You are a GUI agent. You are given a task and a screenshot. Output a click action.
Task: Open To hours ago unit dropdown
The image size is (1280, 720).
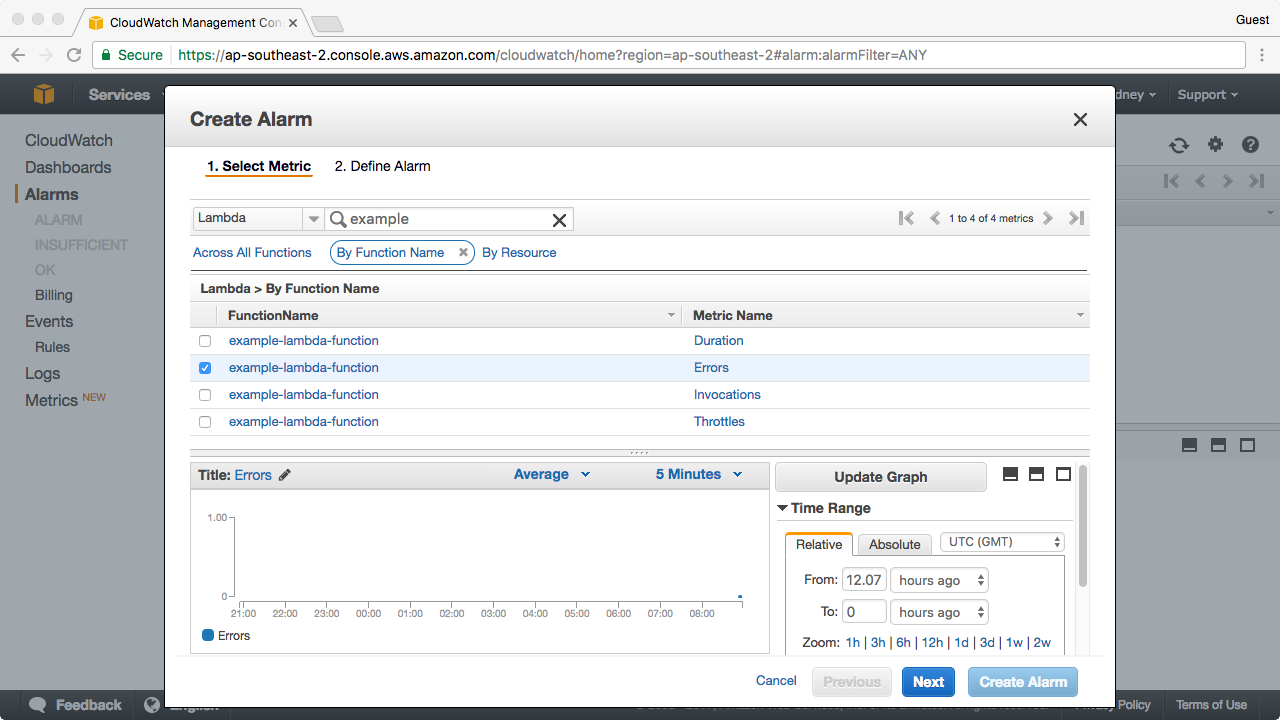coord(939,612)
